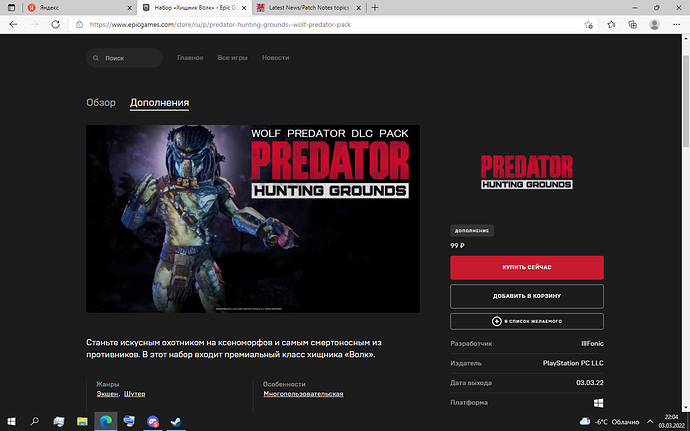The height and width of the screenshot is (431, 690).
Task: Click the Steam icon in the taskbar
Action: point(175,421)
